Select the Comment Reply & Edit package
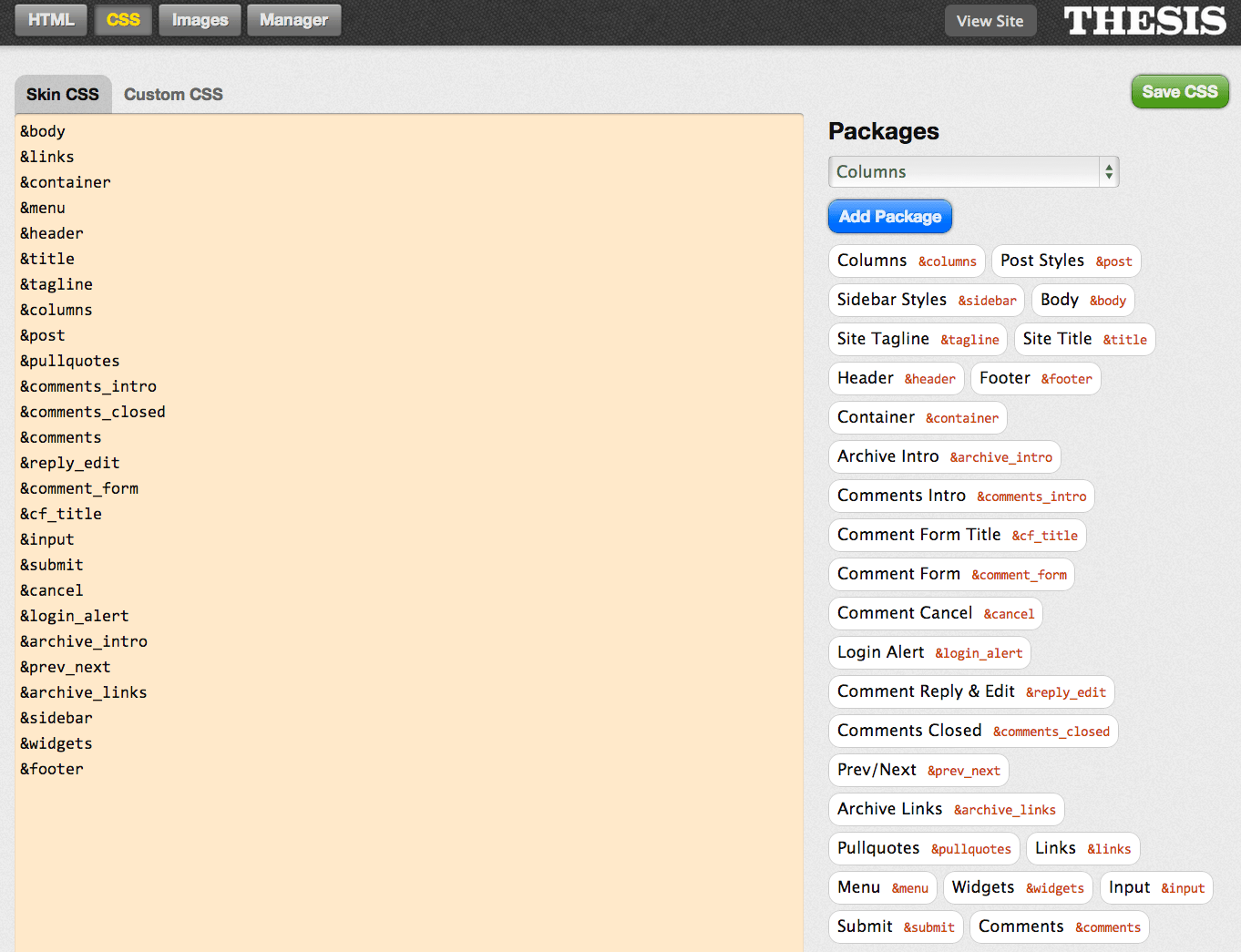This screenshot has height=952, width=1241. pos(970,691)
